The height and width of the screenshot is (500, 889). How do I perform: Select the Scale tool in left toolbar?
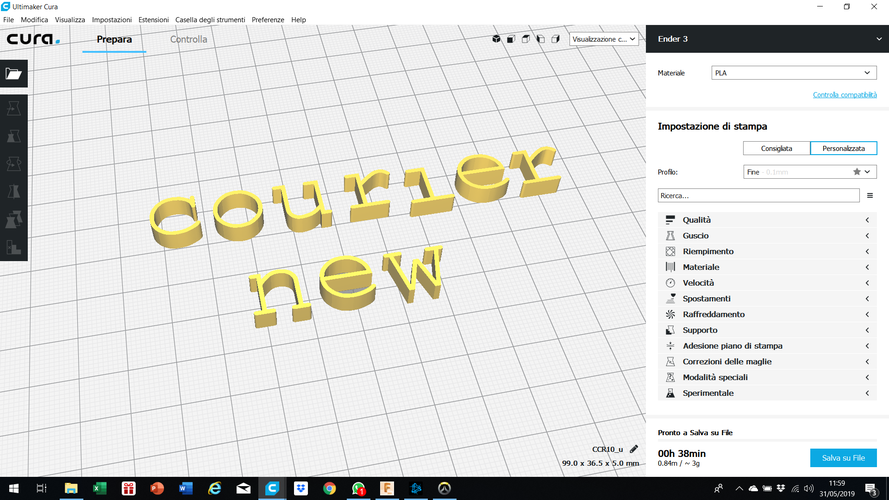[14, 136]
